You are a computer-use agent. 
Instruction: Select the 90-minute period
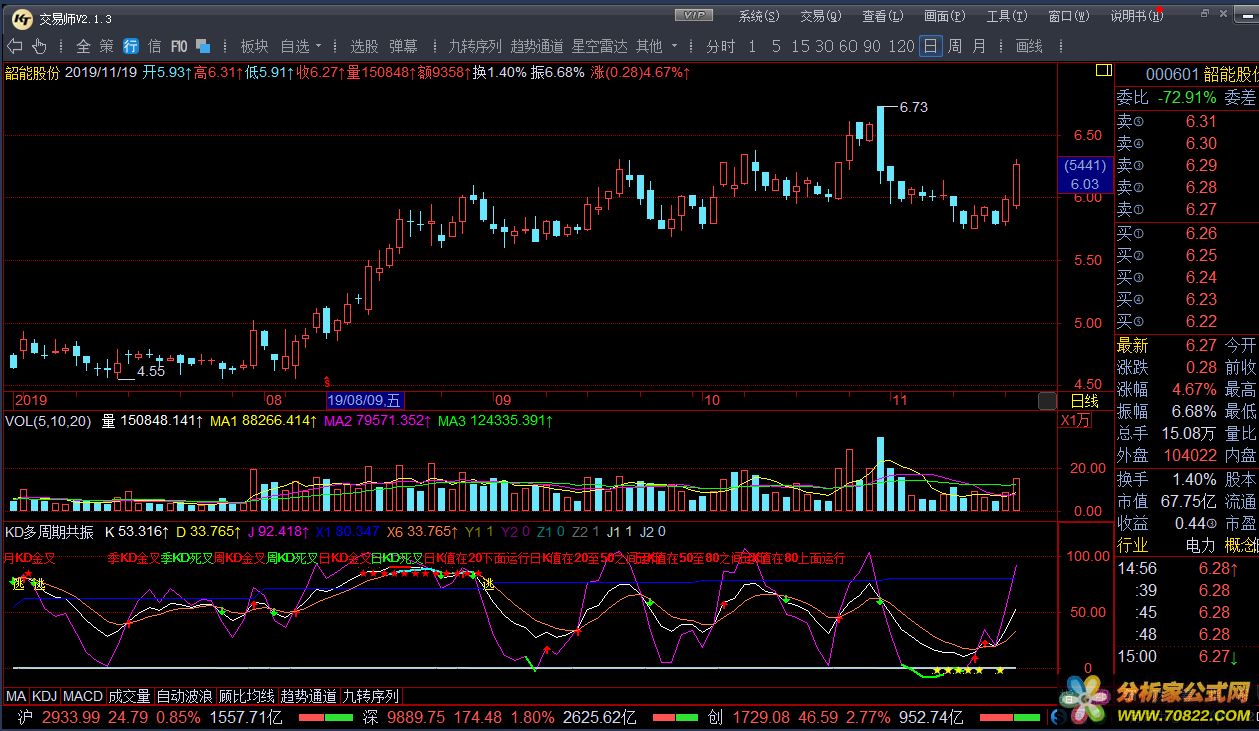click(872, 46)
